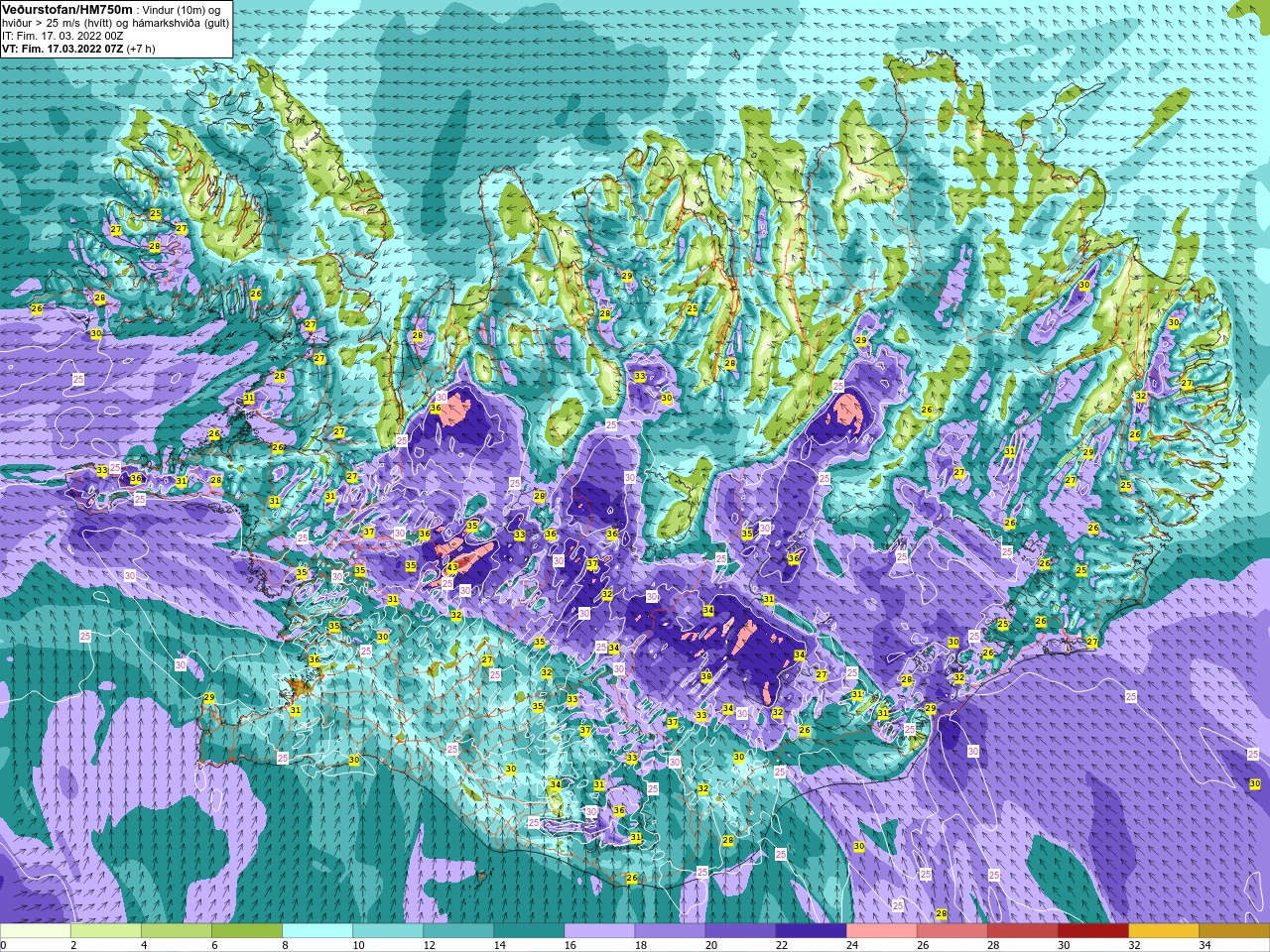Click the yellow '43' gust label on map
Screen dimensions: 1270x952
click(x=451, y=567)
